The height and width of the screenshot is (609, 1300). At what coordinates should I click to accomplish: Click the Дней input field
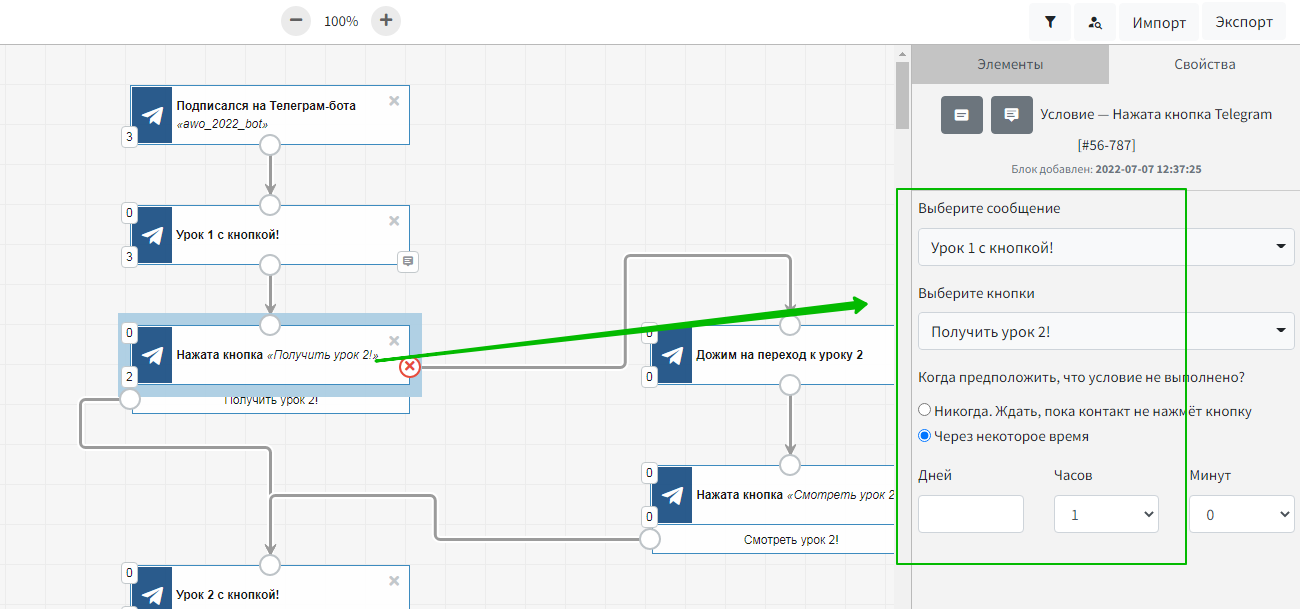click(x=970, y=514)
